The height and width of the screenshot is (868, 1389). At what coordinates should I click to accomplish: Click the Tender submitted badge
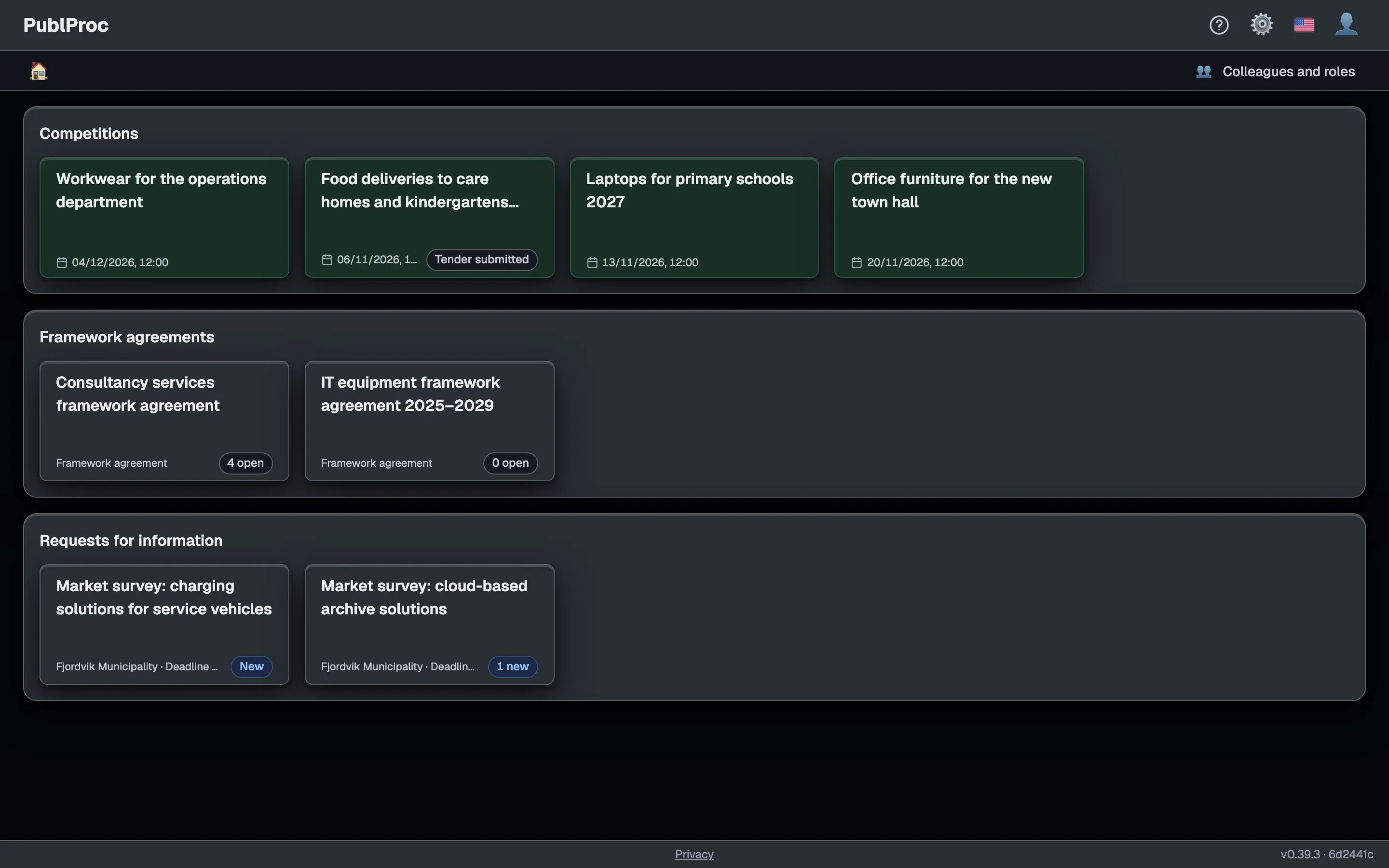pyautogui.click(x=481, y=259)
